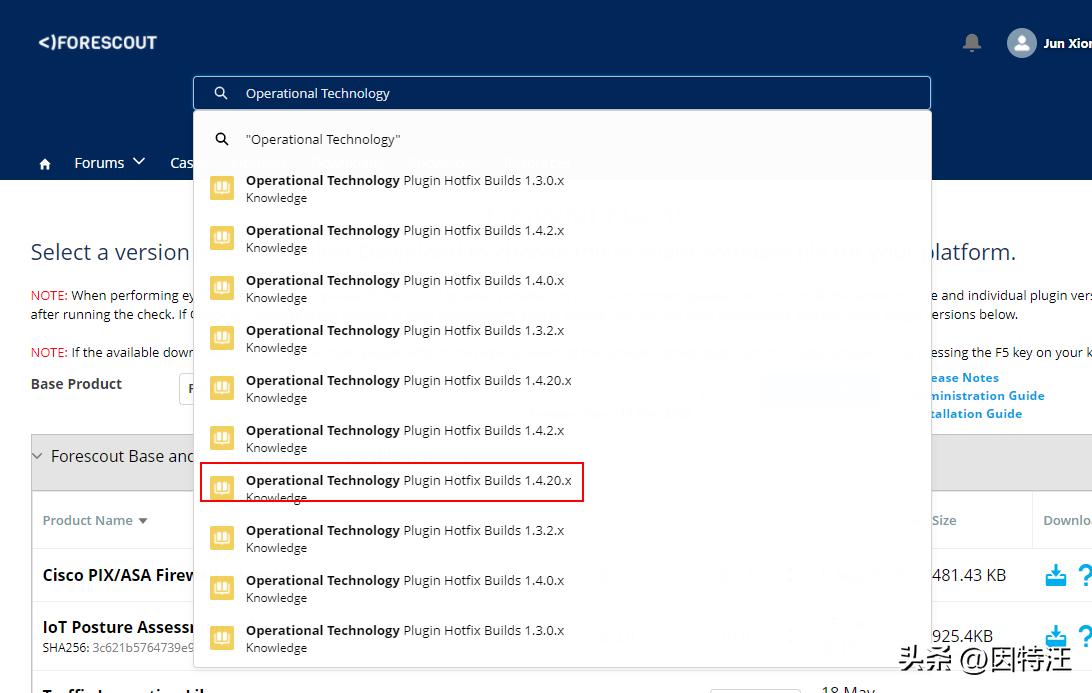Open the notifications bell

pos(971,43)
